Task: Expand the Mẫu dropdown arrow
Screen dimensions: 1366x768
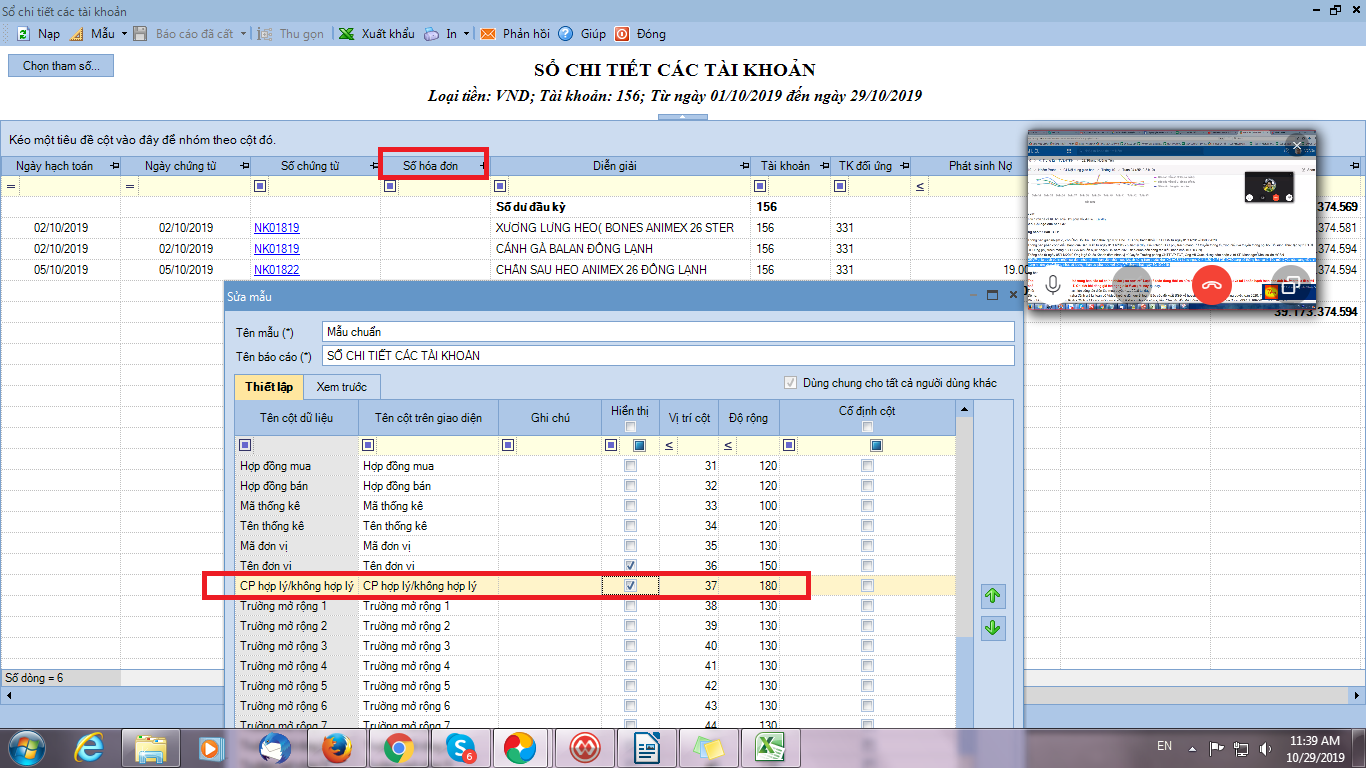Action: coord(124,34)
